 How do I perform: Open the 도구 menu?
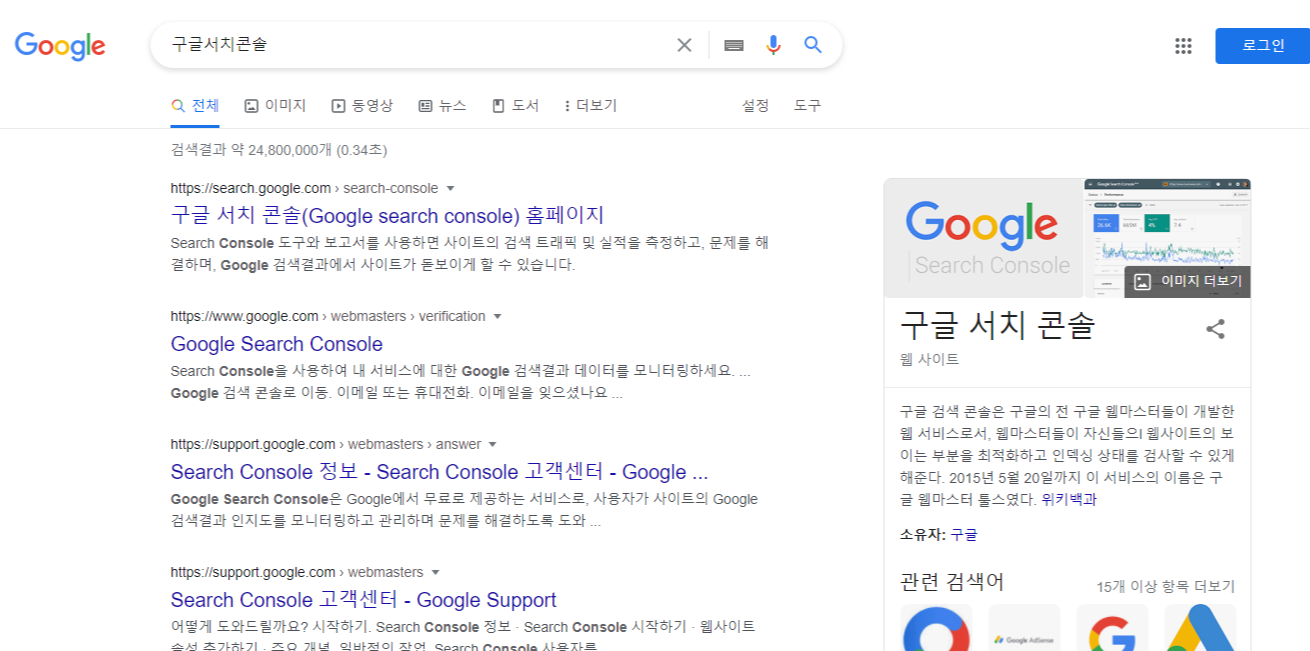pos(807,105)
